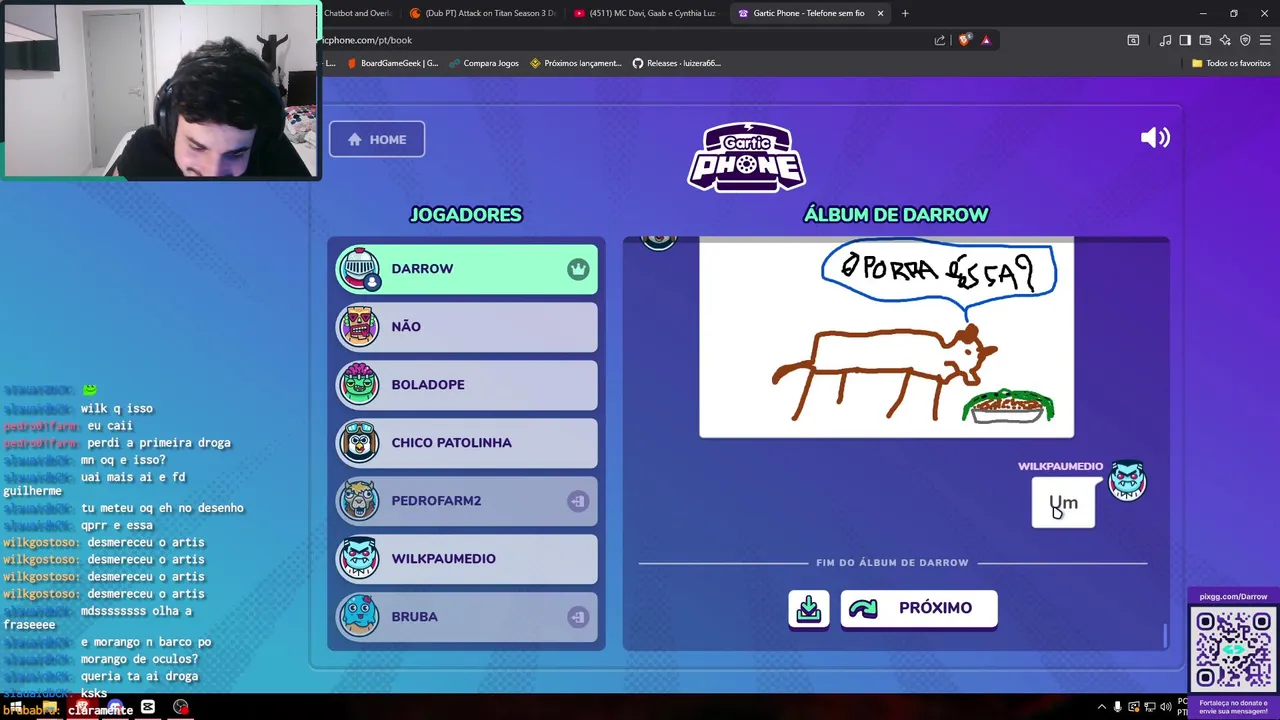Click the taskbar microphone icon
Screen dimensions: 1280x720
click(1118, 707)
